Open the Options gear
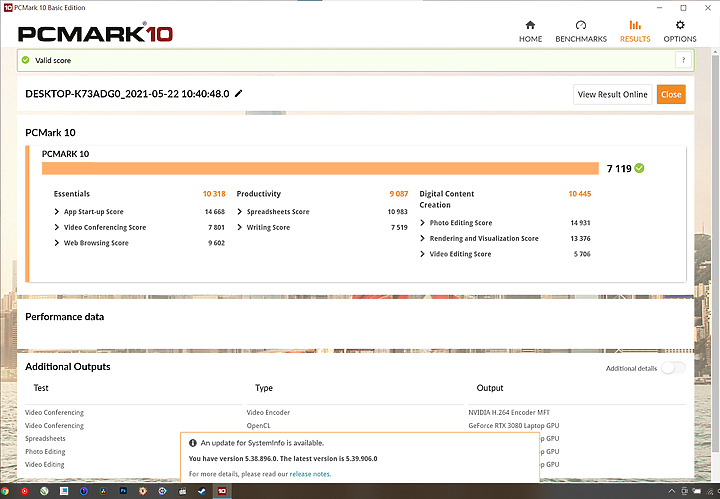Image resolution: width=720 pixels, height=499 pixels. coord(680,31)
